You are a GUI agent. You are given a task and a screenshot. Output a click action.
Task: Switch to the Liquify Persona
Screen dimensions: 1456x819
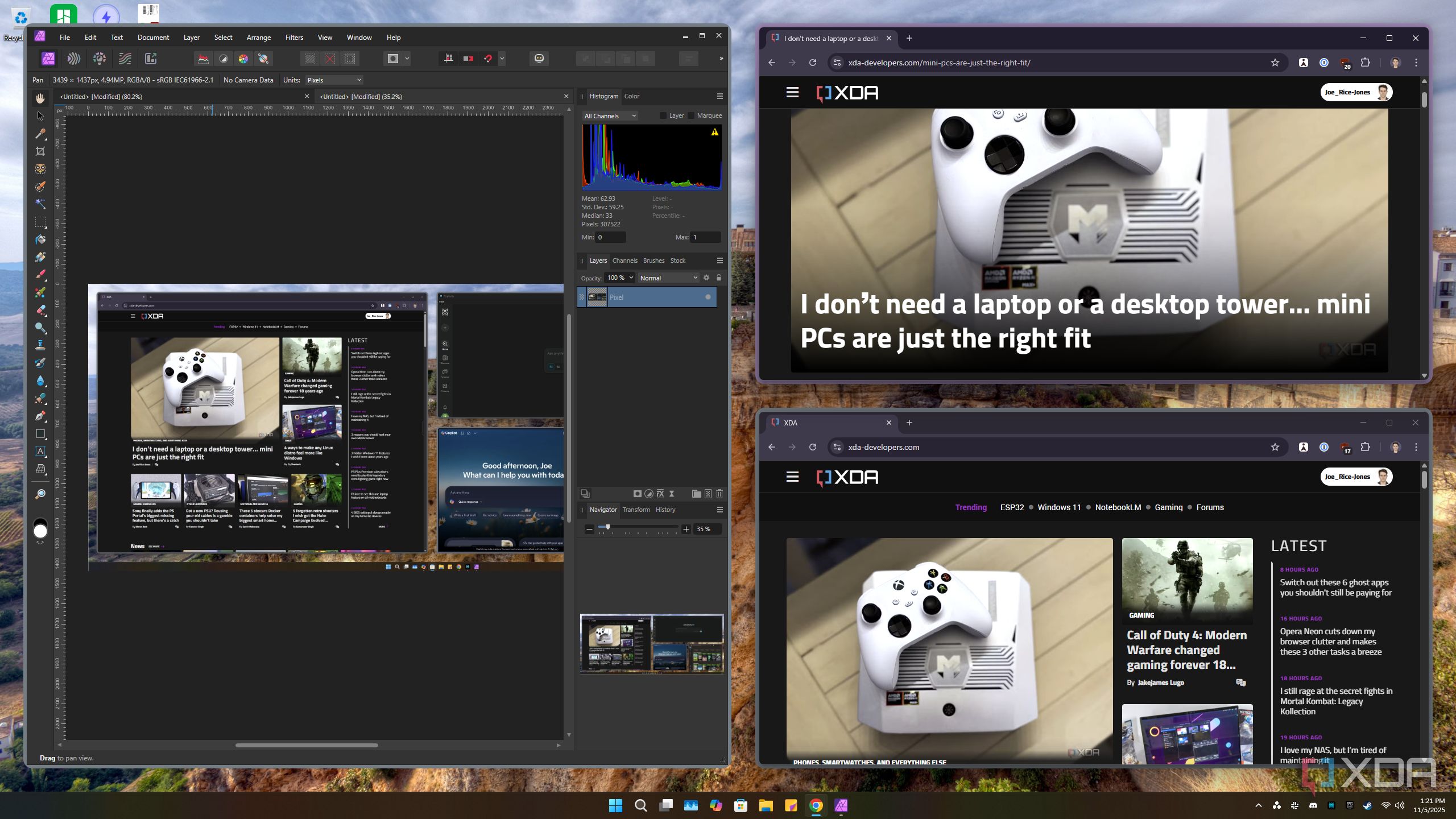[74, 58]
